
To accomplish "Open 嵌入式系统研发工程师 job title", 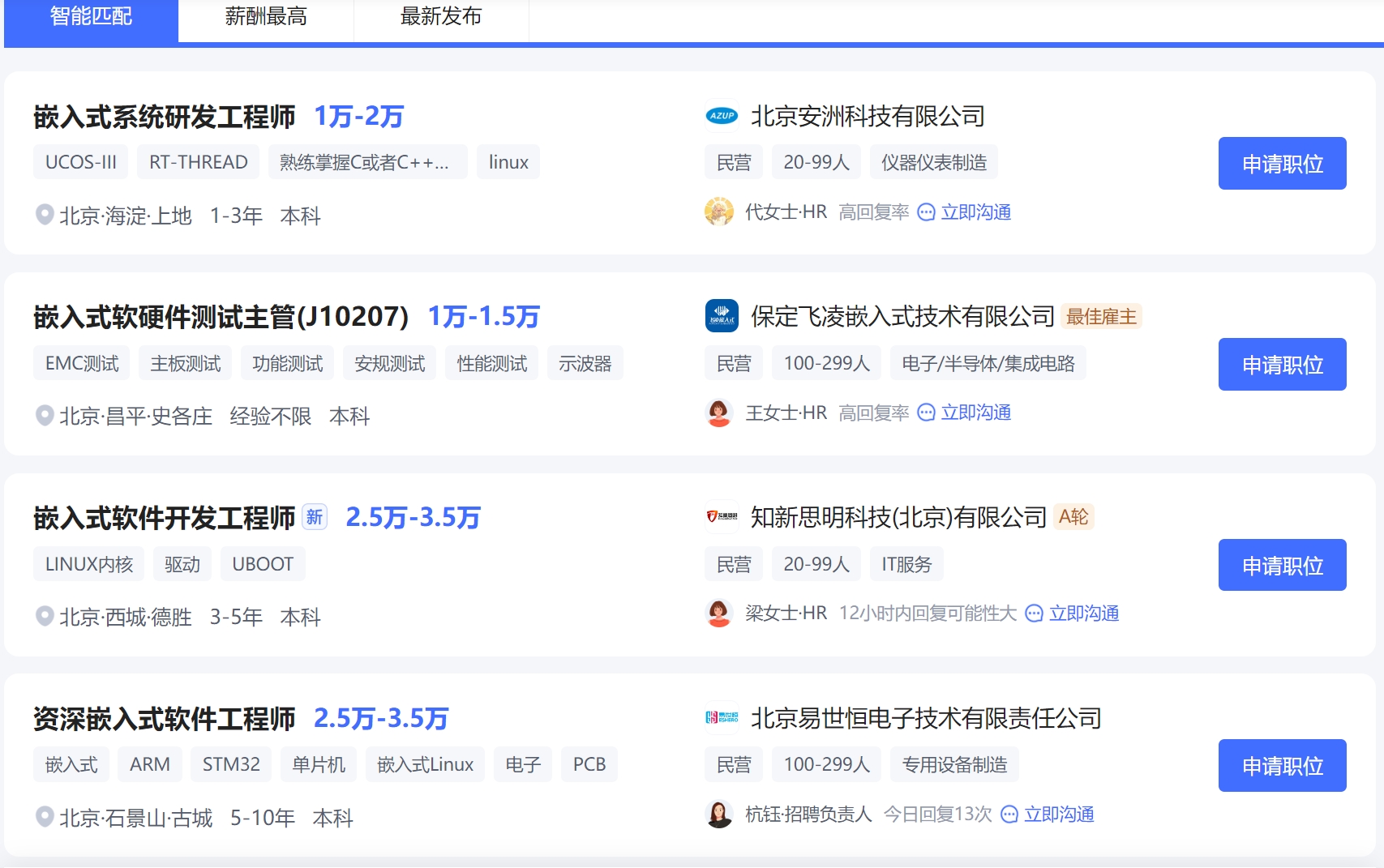I will 165,117.
